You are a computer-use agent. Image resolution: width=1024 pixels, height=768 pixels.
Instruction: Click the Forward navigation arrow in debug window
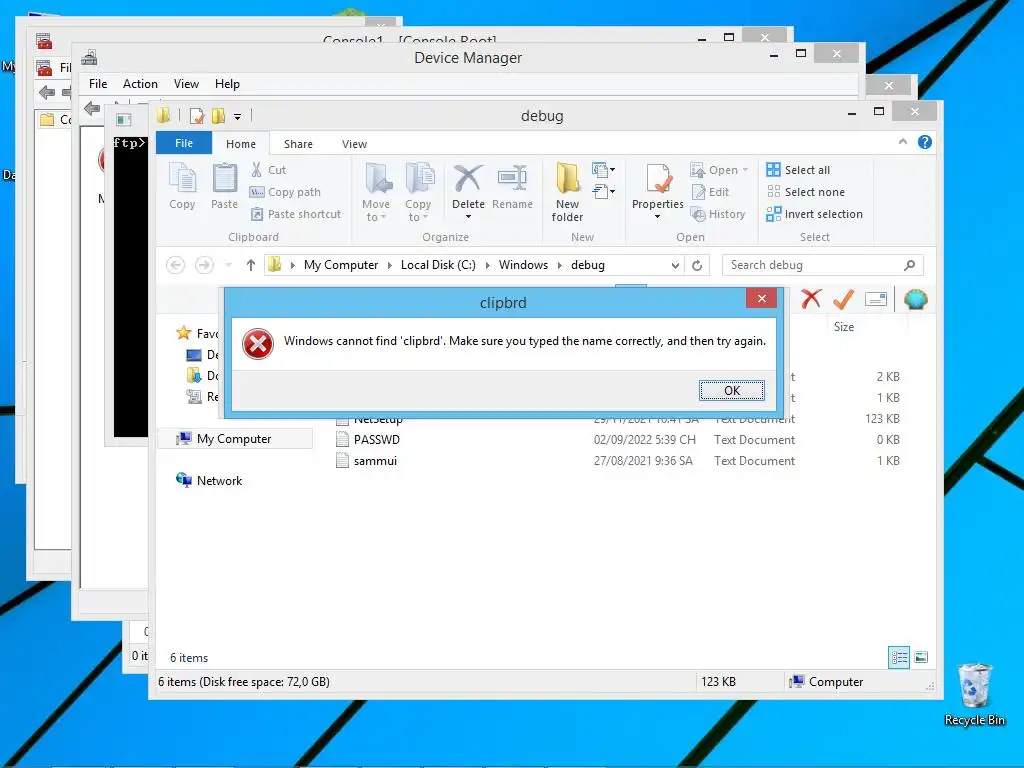tap(204, 264)
